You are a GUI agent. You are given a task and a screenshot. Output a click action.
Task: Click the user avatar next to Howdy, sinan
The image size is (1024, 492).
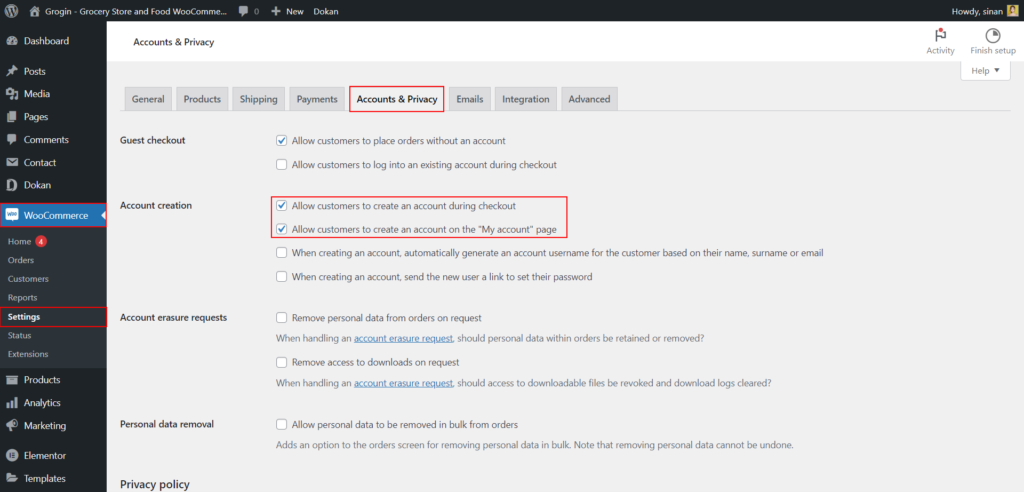pos(1012,11)
